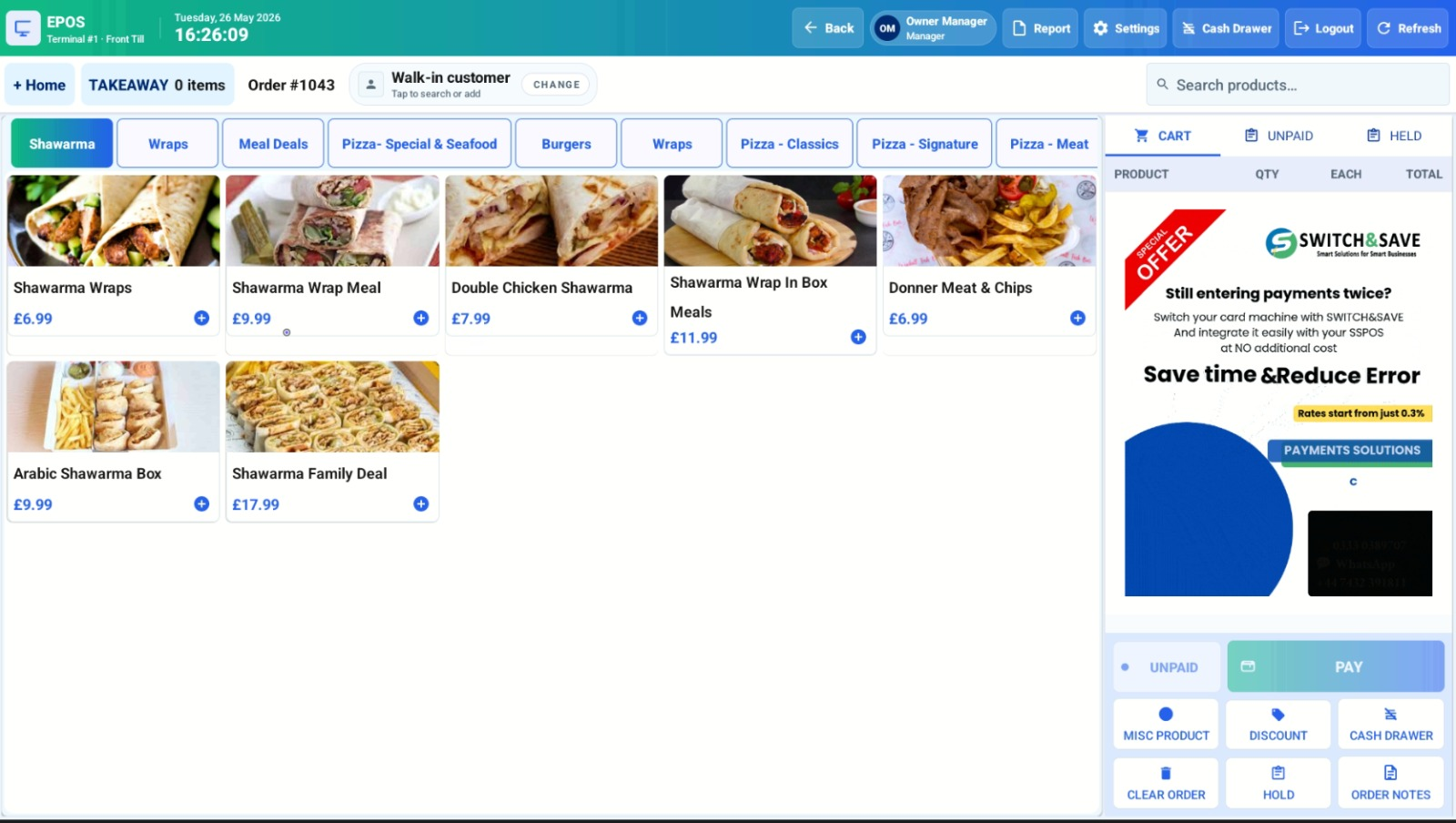Hold the current order
The image size is (1456, 823).
(1278, 783)
